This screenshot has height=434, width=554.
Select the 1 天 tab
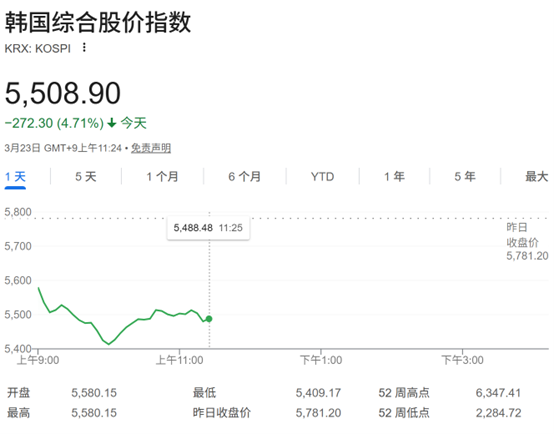(x=15, y=176)
